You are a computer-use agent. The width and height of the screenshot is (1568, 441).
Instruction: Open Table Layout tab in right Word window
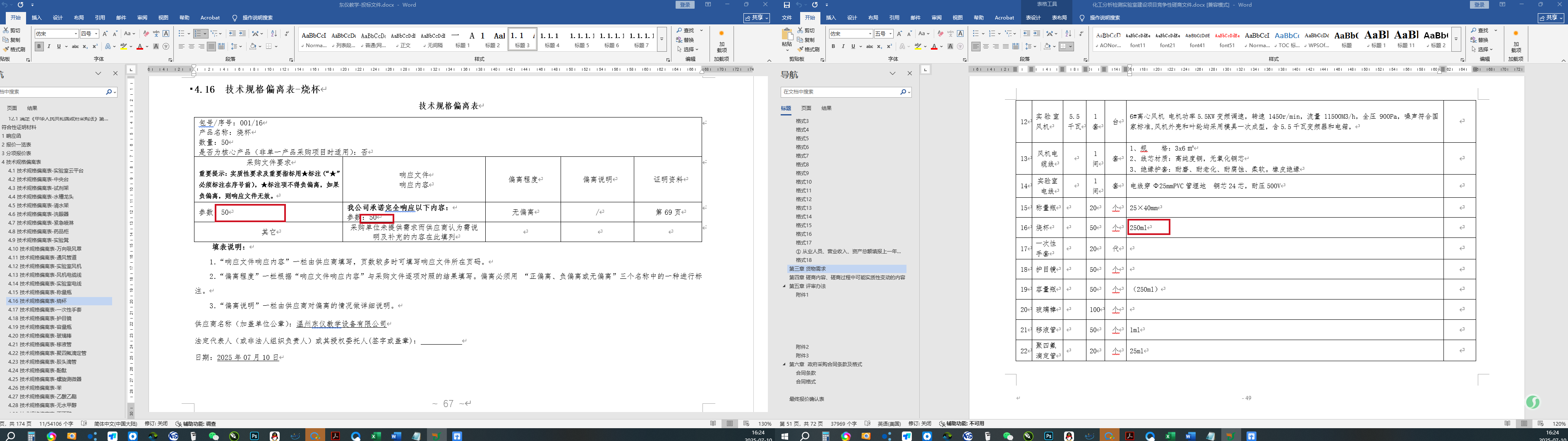pyautogui.click(x=1059, y=18)
